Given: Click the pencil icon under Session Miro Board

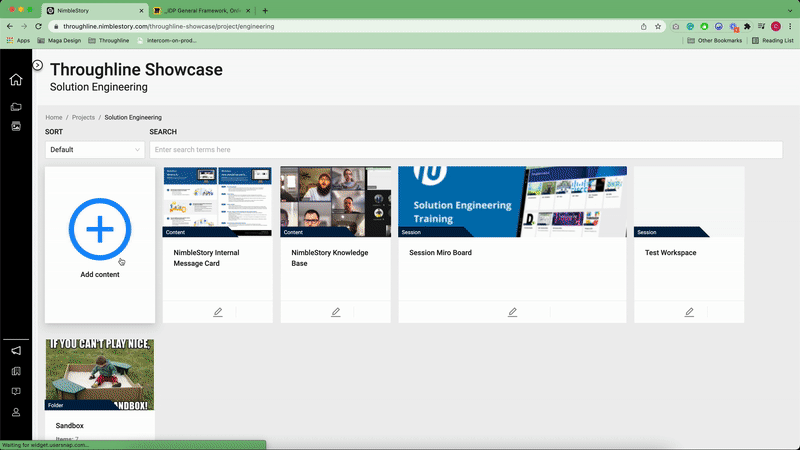Looking at the screenshot, I should click(512, 312).
